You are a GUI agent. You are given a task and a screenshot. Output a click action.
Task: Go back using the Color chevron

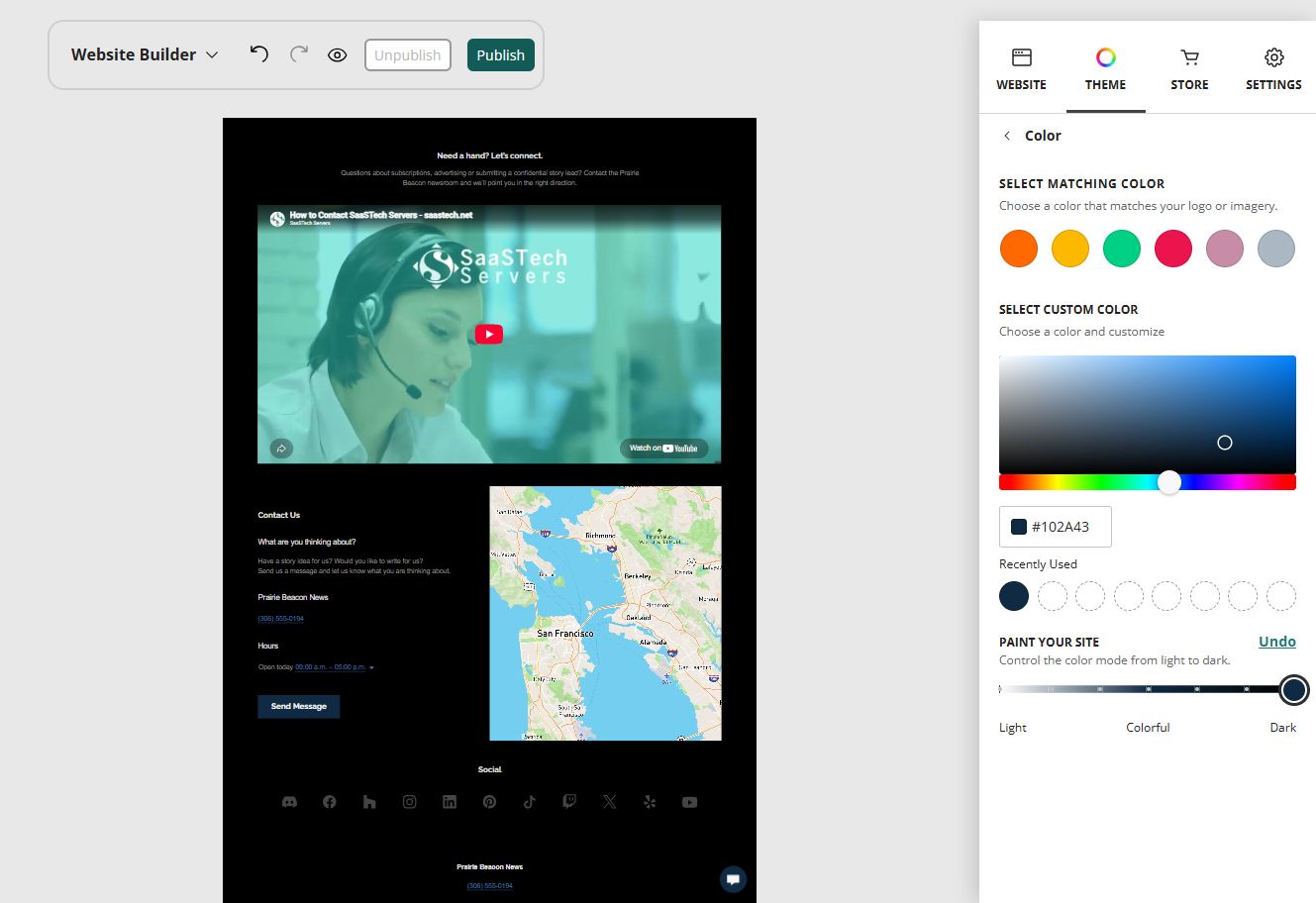[x=1007, y=136]
